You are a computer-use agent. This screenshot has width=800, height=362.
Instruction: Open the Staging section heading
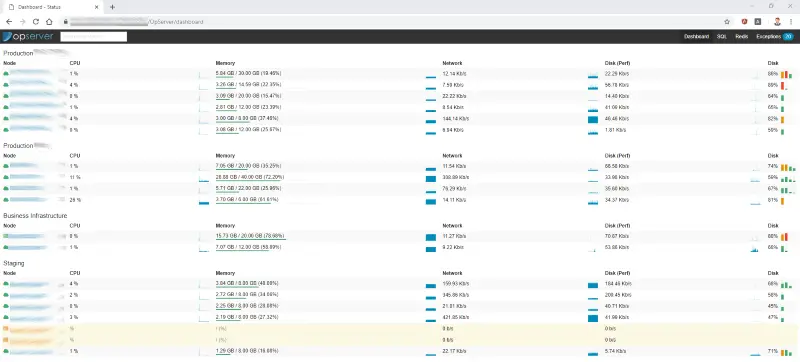pyautogui.click(x=14, y=263)
